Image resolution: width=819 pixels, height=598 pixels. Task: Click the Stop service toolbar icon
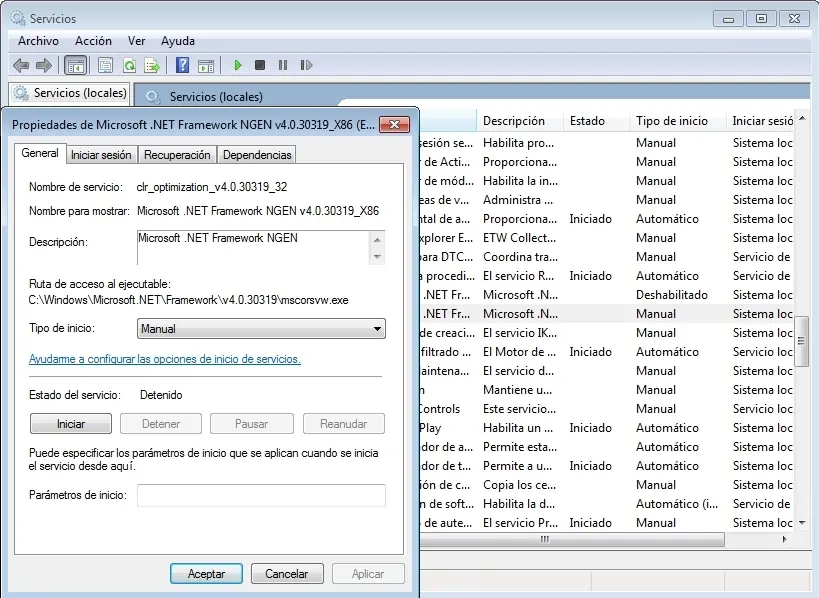260,65
